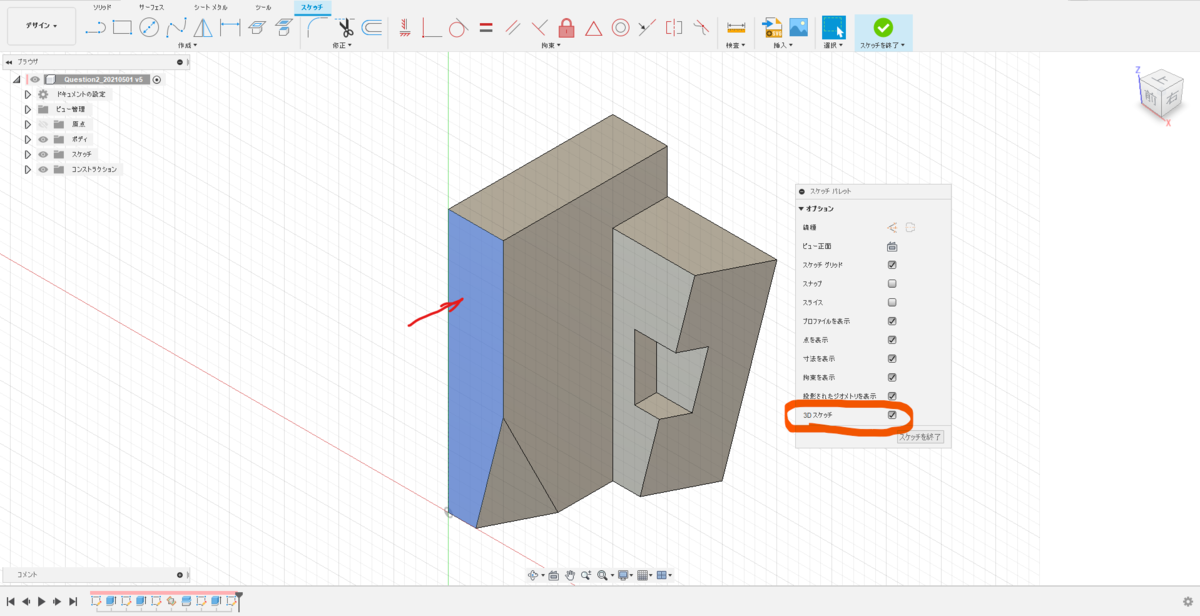1200x616 pixels.
Task: Switch to the ツール tab
Action: point(263,7)
